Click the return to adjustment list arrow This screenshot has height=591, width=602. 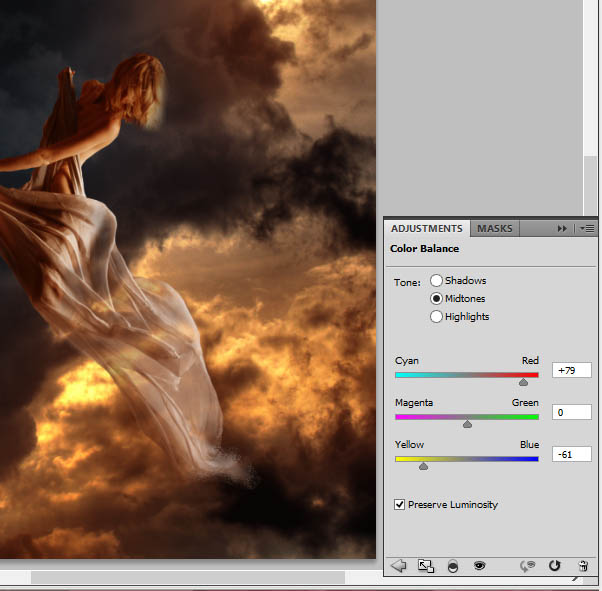[398, 566]
